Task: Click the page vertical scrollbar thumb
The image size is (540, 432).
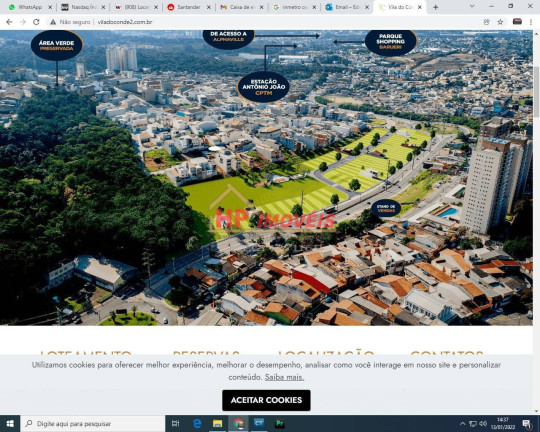Action: (536, 91)
